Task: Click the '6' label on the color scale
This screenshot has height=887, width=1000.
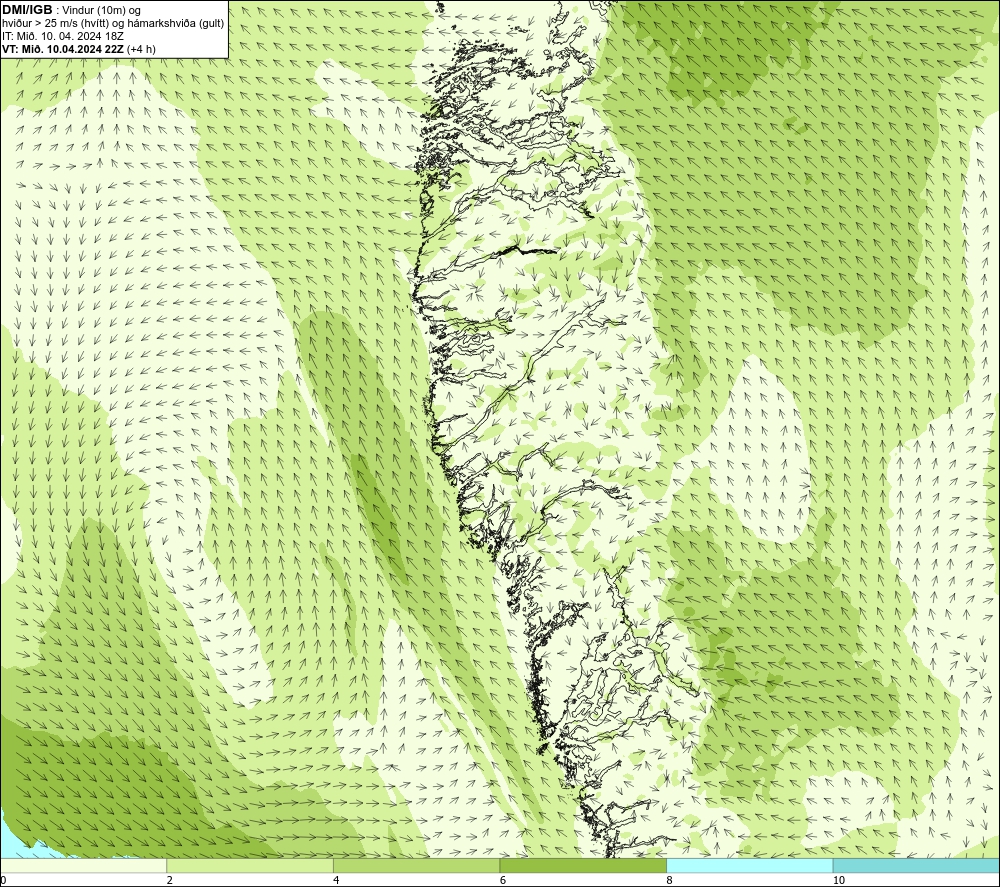Action: pos(503,880)
